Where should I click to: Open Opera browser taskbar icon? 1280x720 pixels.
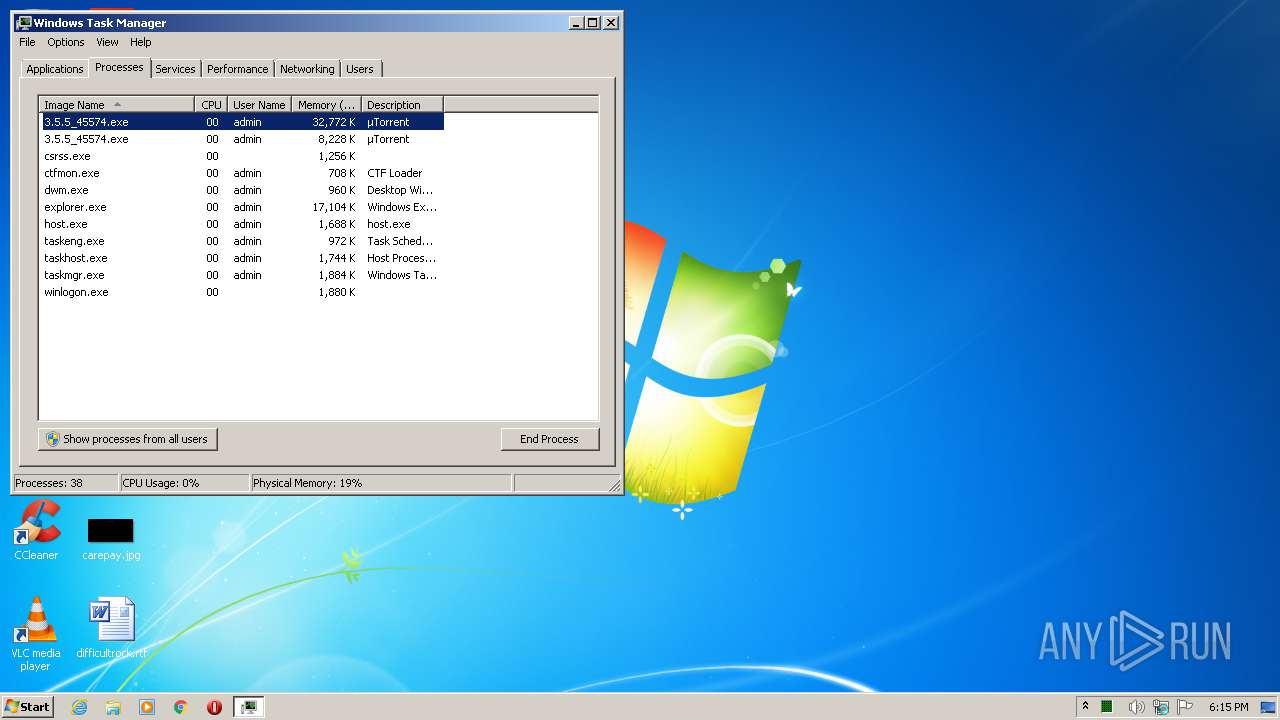214,707
